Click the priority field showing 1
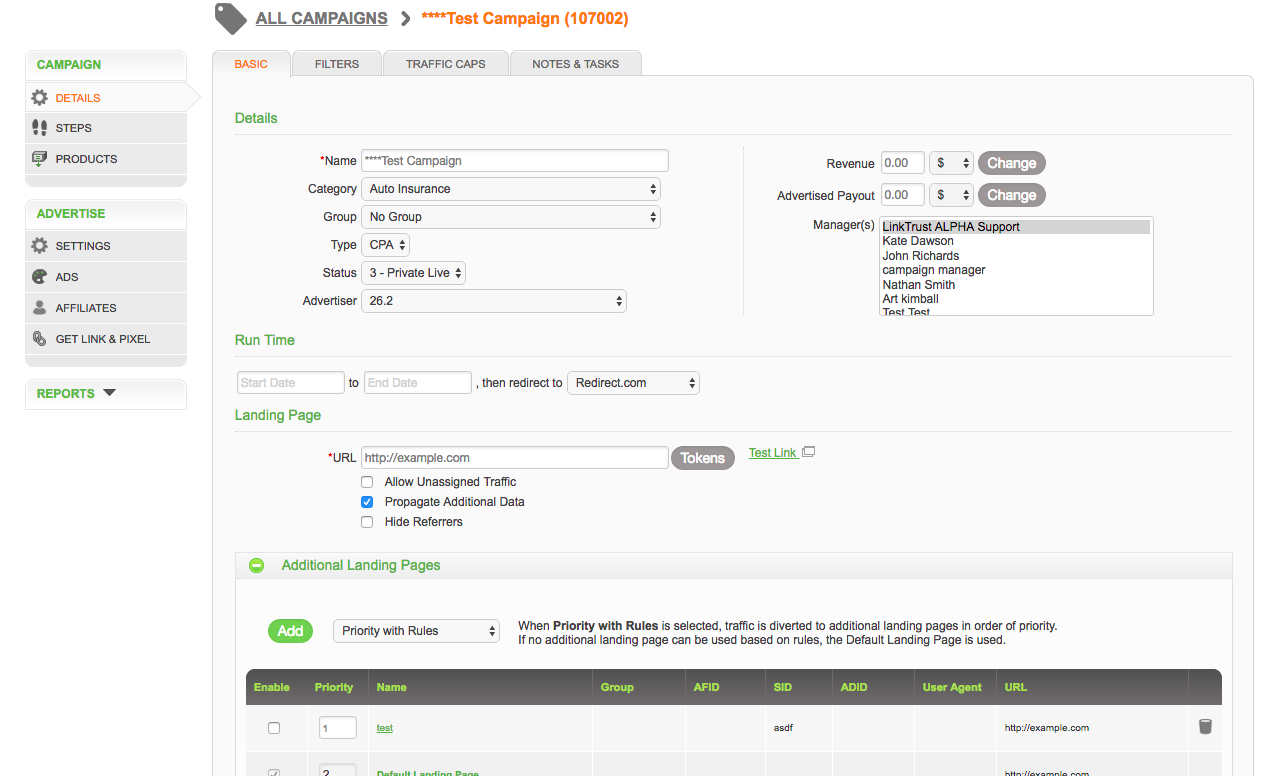 click(x=338, y=728)
